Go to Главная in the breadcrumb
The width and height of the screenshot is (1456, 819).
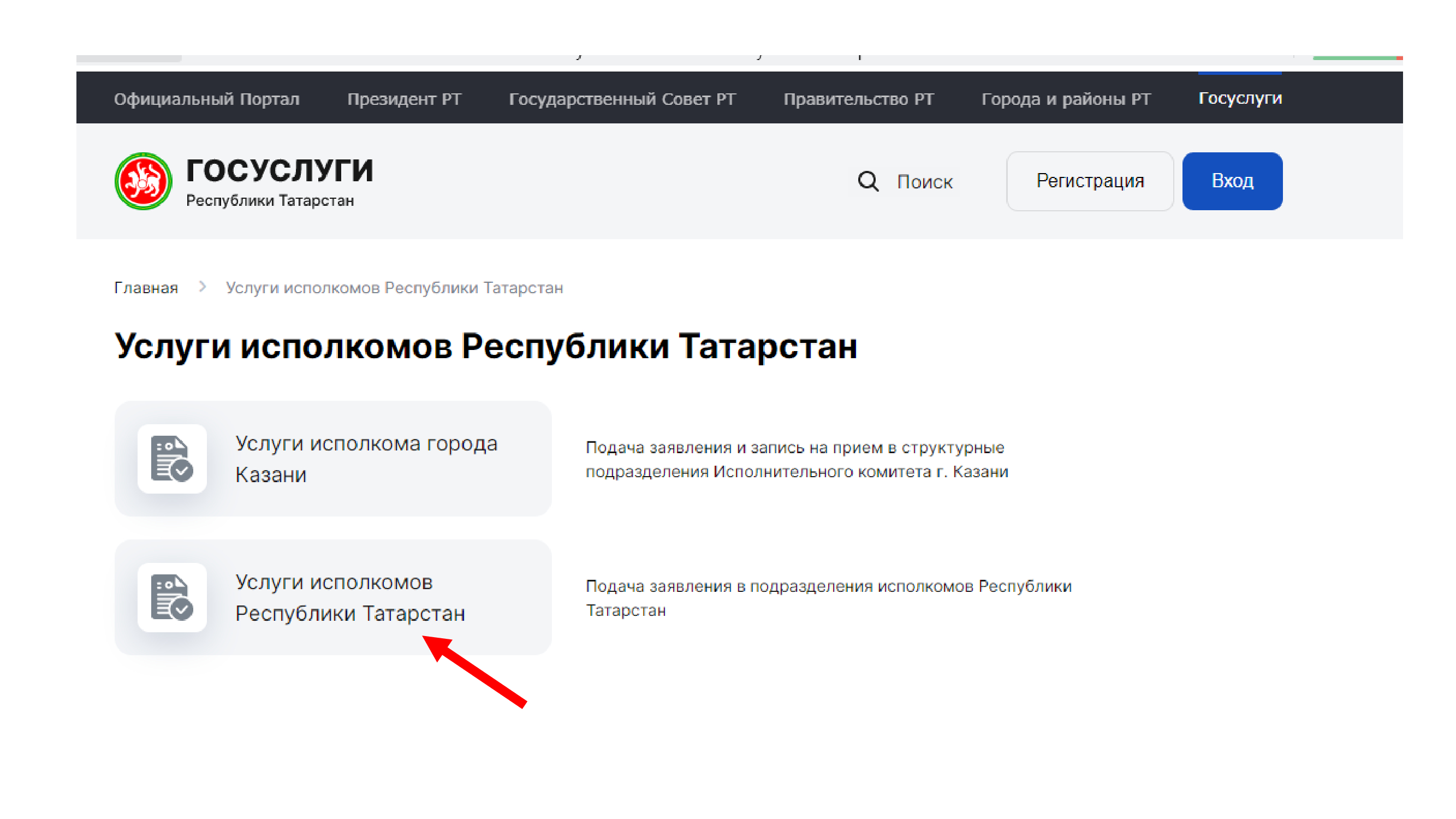[146, 288]
